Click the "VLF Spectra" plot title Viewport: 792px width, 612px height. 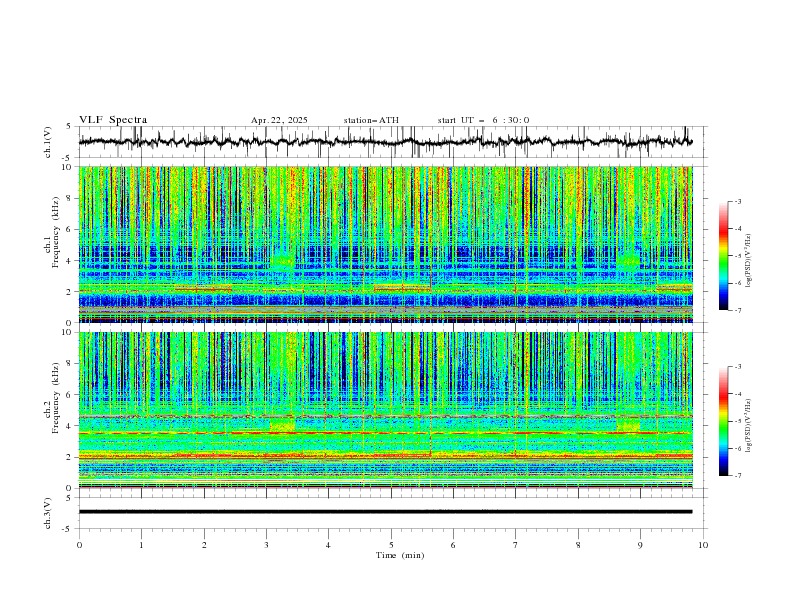(x=113, y=120)
